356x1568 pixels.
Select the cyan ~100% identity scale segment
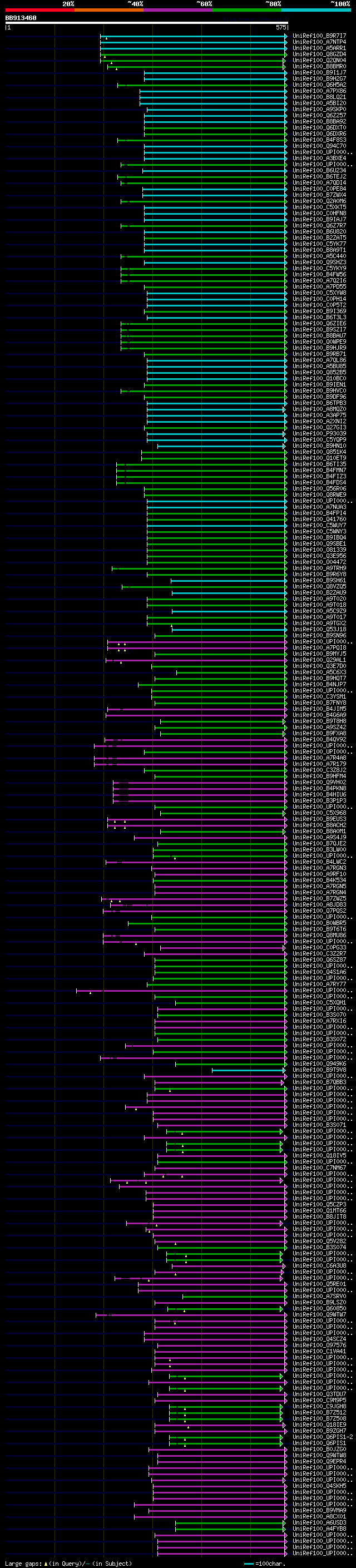pyautogui.click(x=316, y=10)
